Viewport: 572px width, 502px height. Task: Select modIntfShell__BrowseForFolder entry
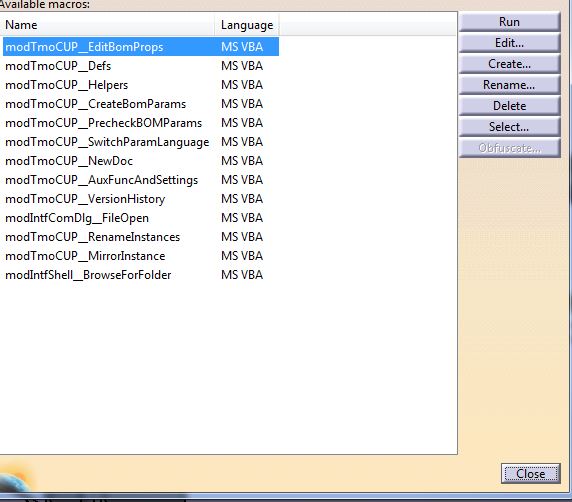(141, 275)
